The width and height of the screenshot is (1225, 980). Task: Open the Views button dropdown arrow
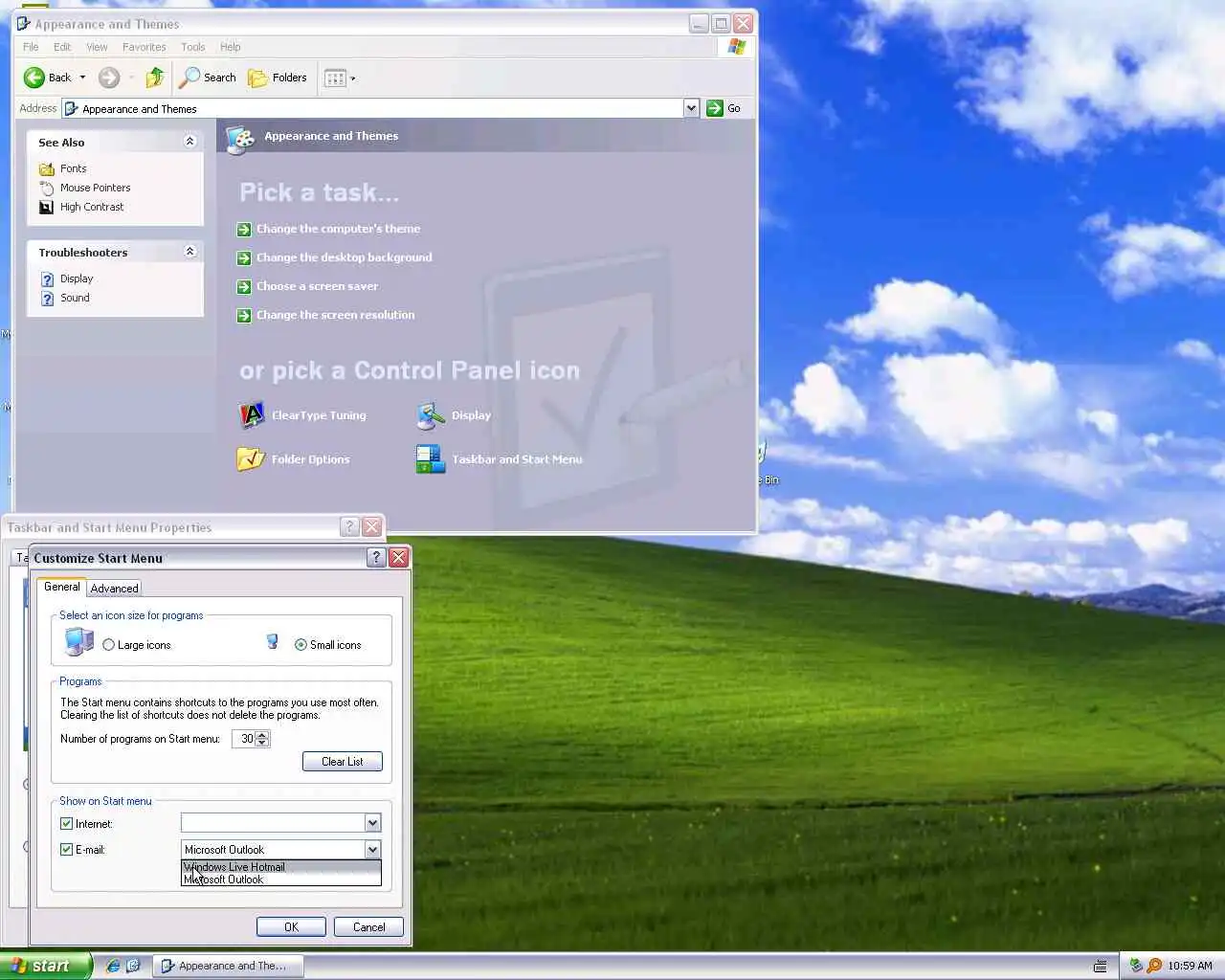(353, 78)
